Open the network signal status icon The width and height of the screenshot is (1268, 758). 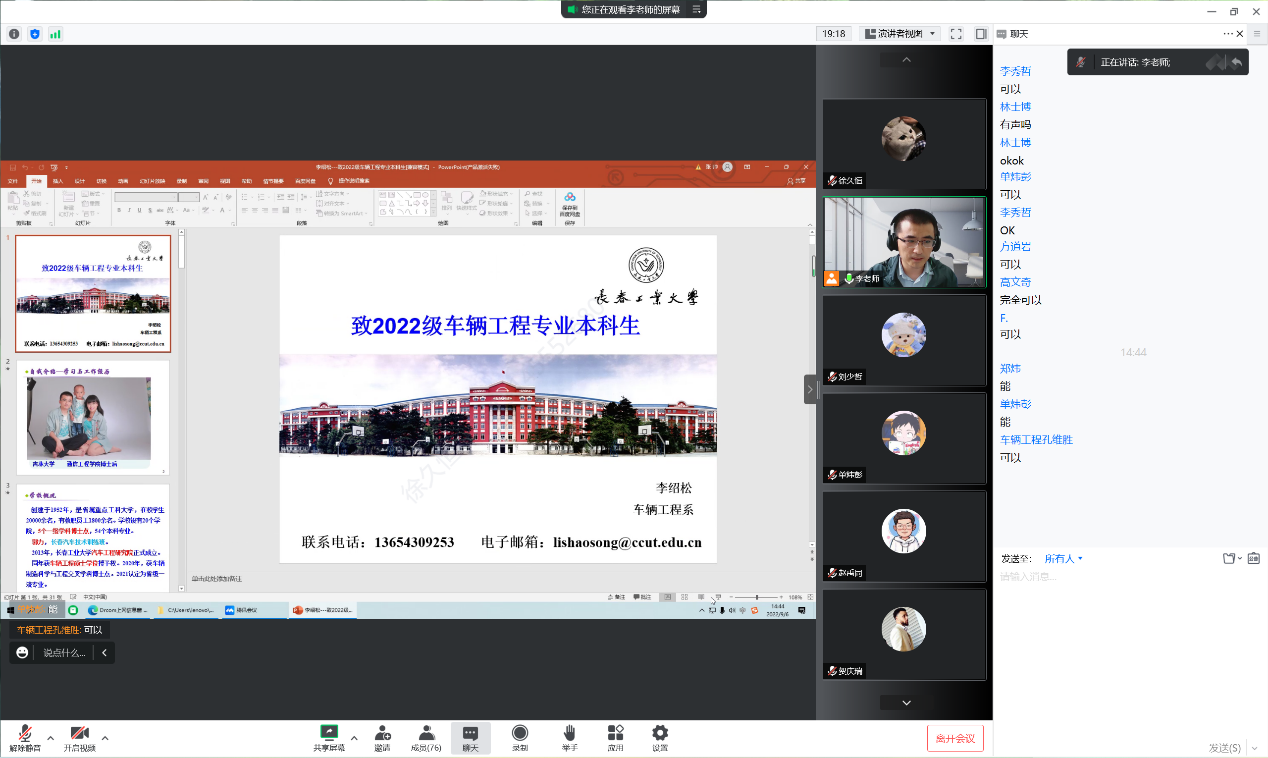(55, 33)
